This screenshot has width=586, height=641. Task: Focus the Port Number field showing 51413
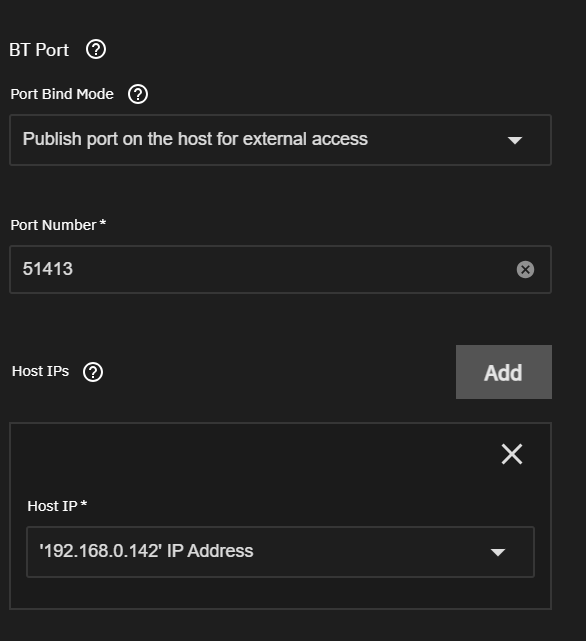pyautogui.click(x=281, y=269)
